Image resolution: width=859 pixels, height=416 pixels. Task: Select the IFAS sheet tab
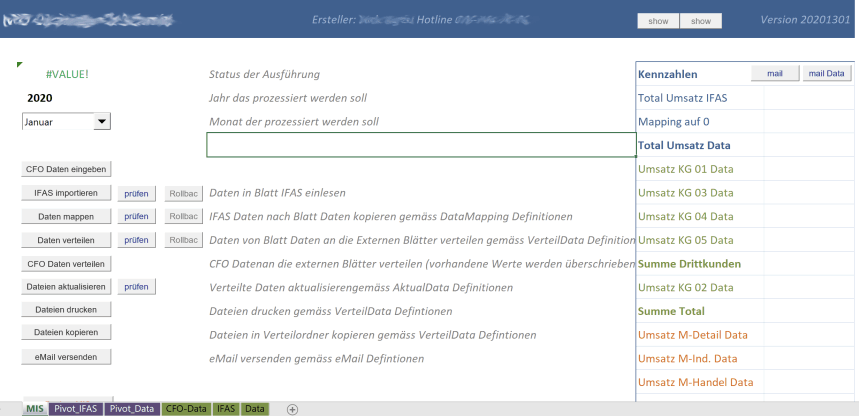pyautogui.click(x=226, y=409)
